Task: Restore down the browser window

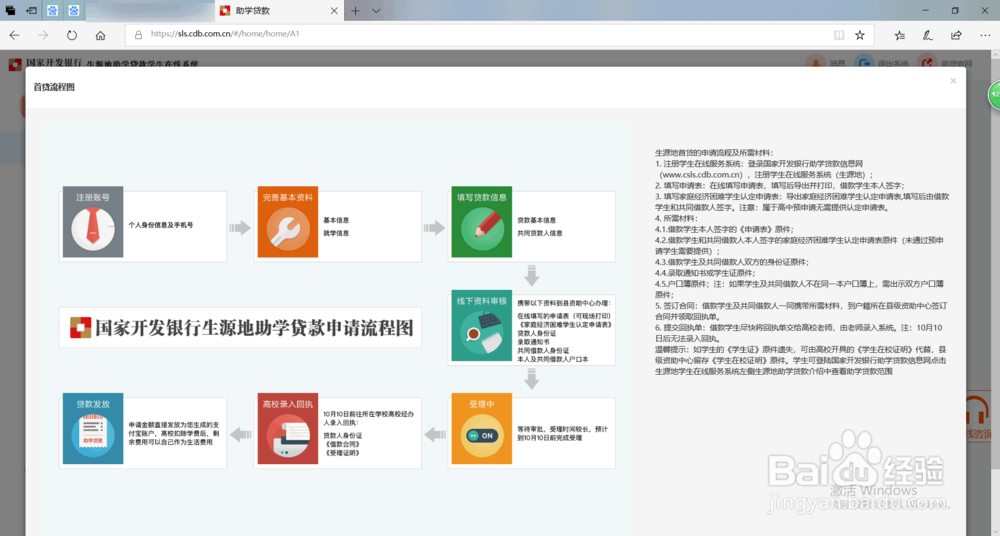Action: tap(955, 10)
